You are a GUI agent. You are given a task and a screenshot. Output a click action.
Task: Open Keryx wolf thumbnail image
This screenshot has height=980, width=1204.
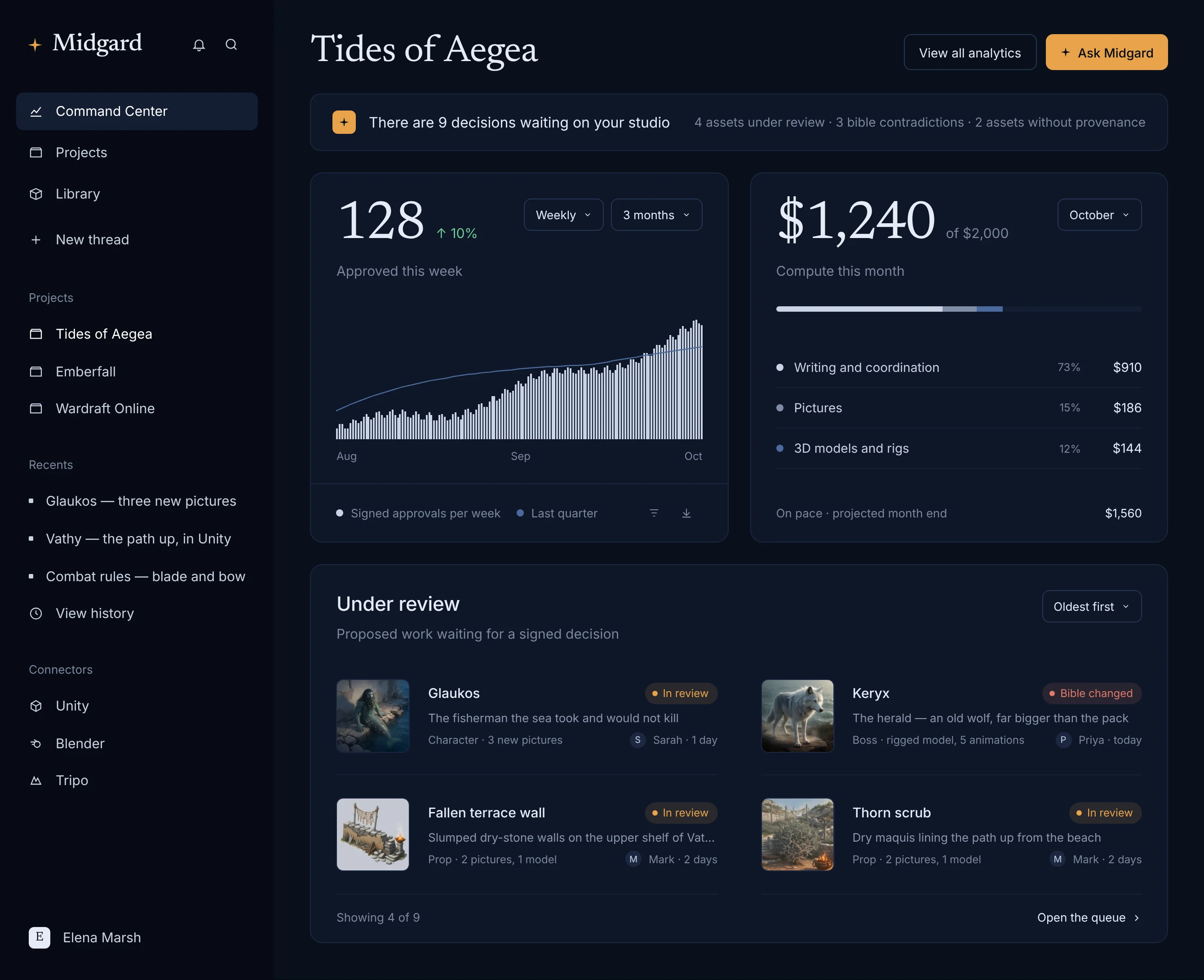coord(797,716)
